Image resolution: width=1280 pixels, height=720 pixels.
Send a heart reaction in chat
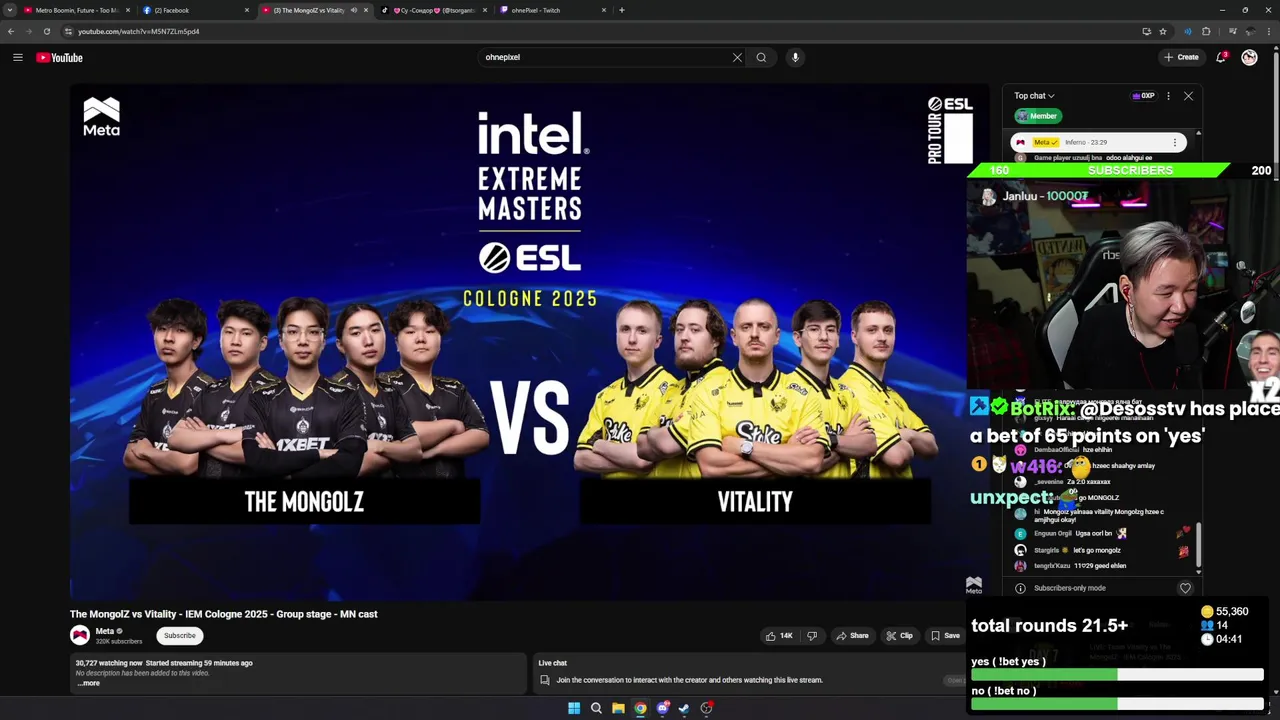tap(1185, 588)
